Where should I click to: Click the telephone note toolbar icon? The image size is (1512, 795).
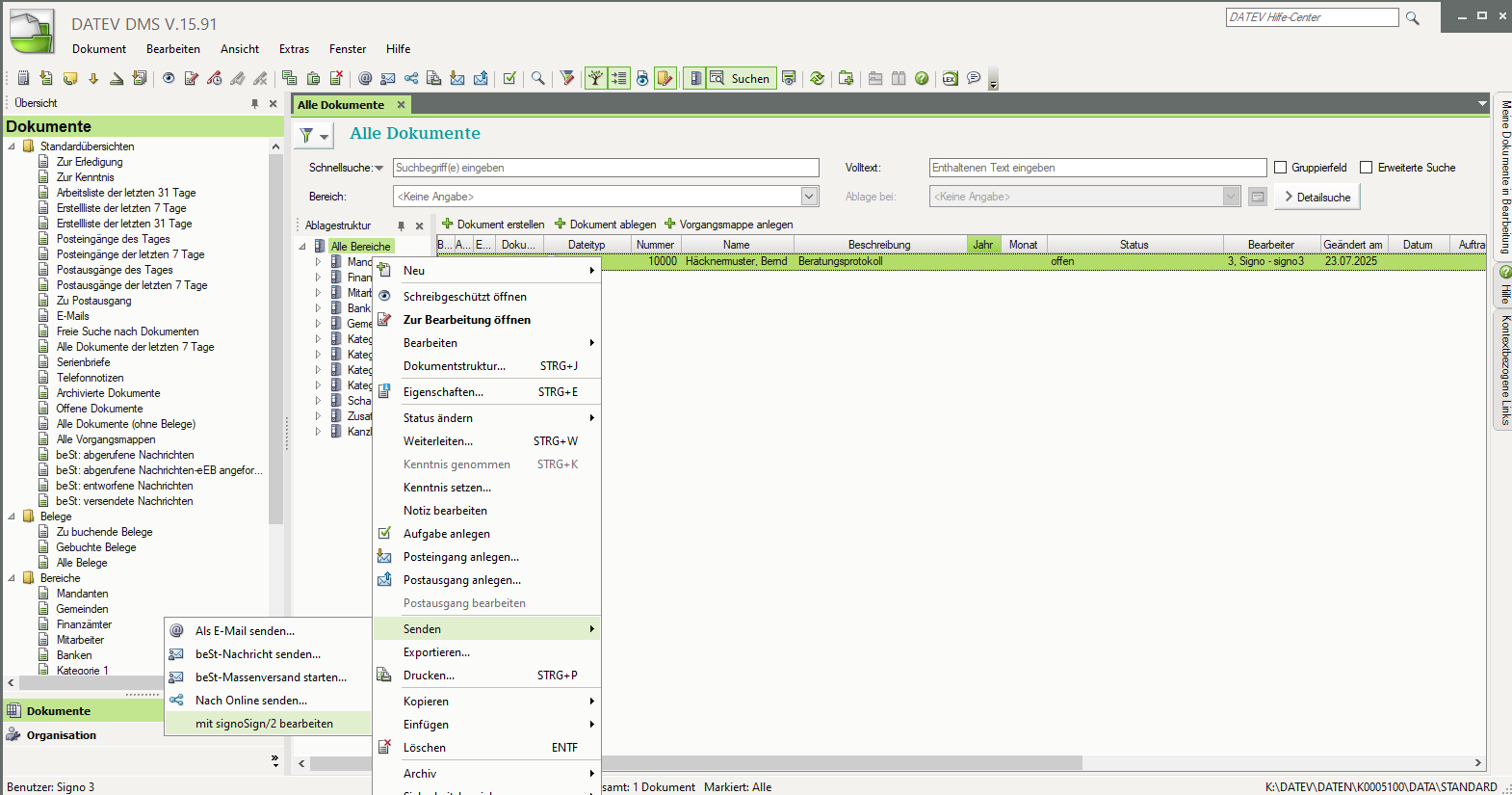[x=70, y=78]
